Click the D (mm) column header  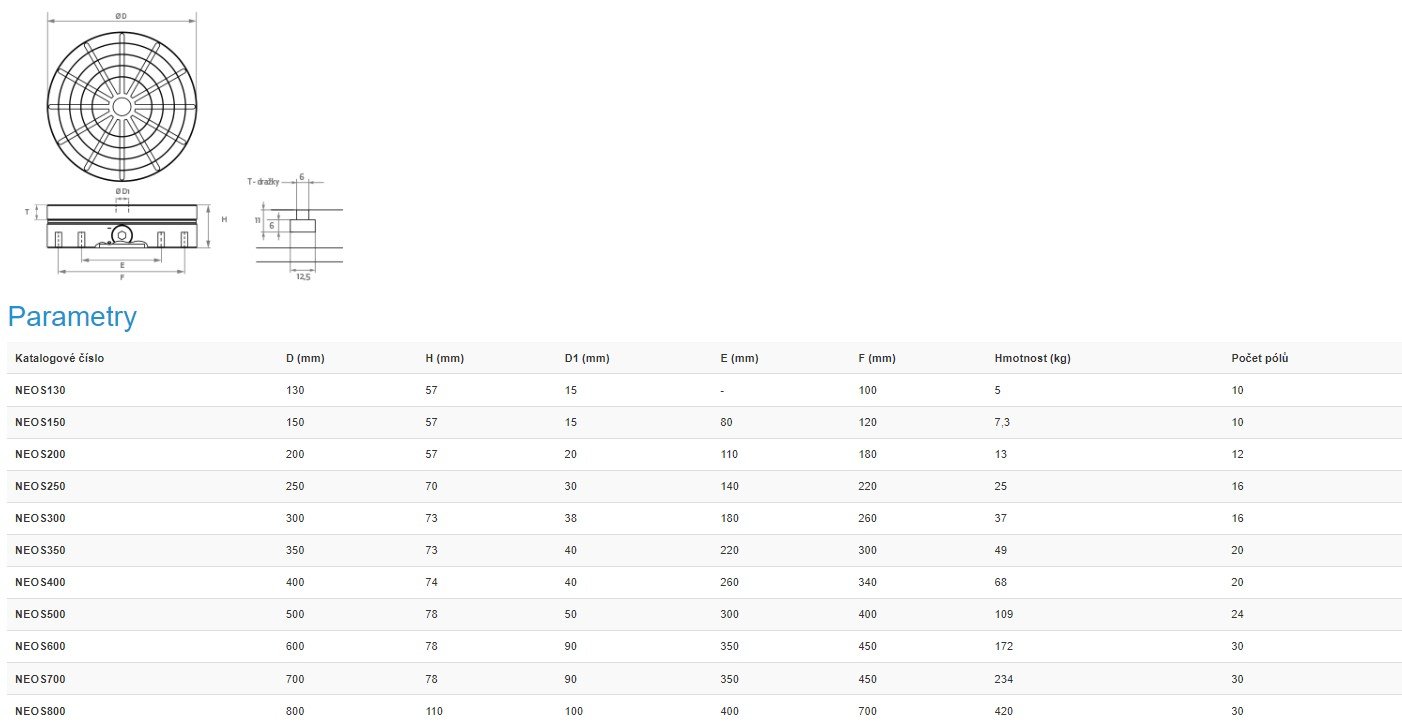point(305,358)
